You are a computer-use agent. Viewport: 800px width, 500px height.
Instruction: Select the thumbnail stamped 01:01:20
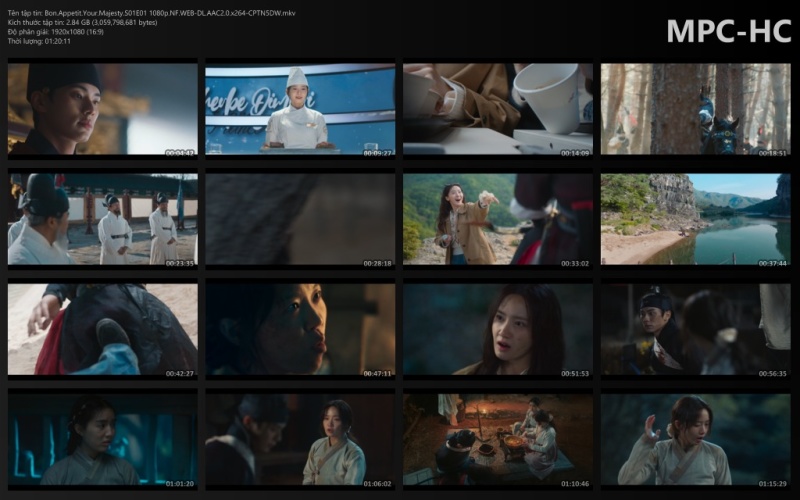[x=103, y=439]
